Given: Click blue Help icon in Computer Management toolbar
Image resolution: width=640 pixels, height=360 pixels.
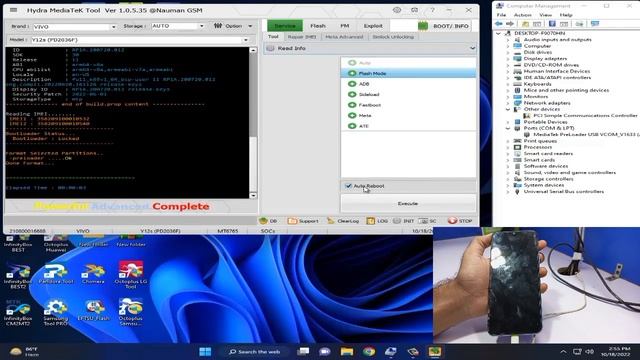Looking at the screenshot, I should [x=552, y=24].
